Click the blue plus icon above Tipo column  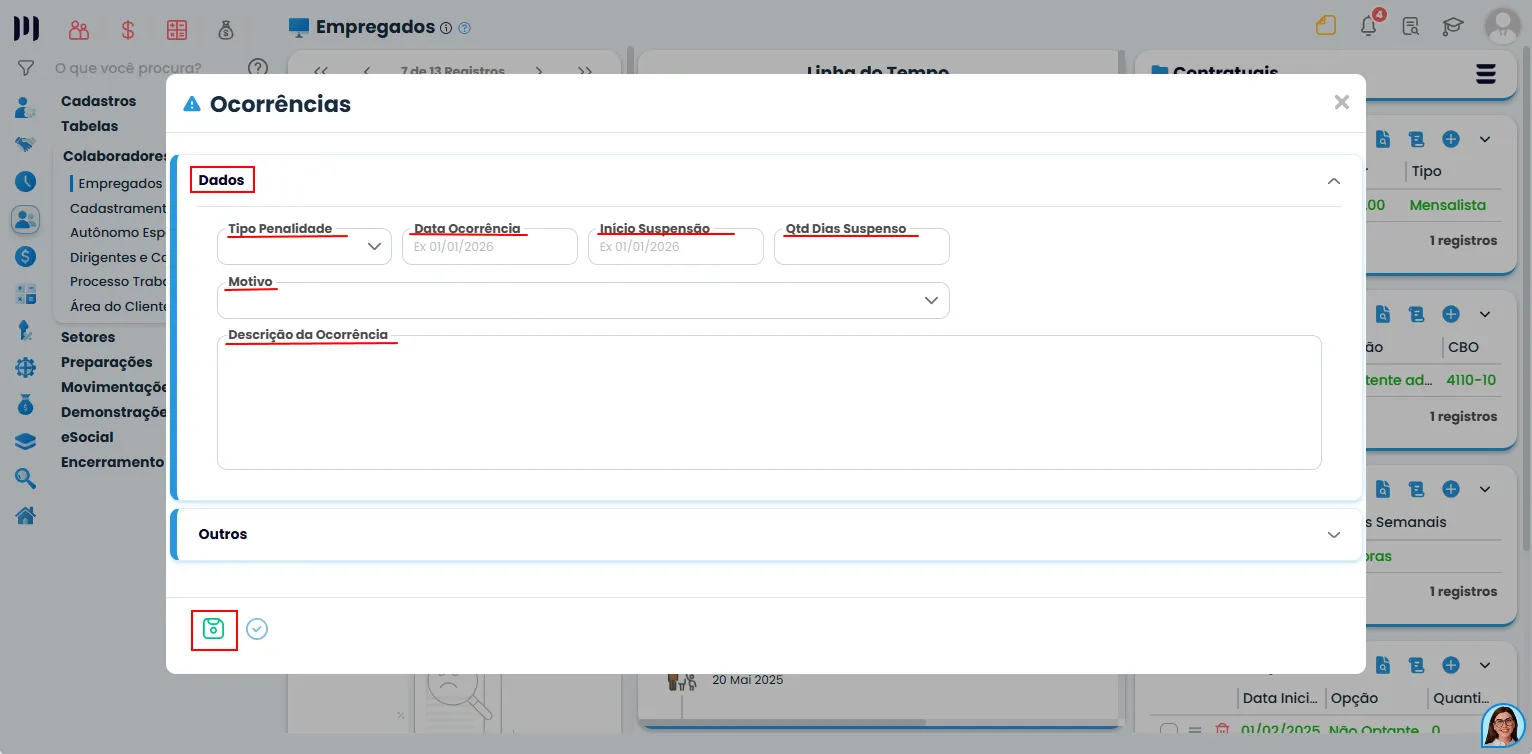point(1451,138)
